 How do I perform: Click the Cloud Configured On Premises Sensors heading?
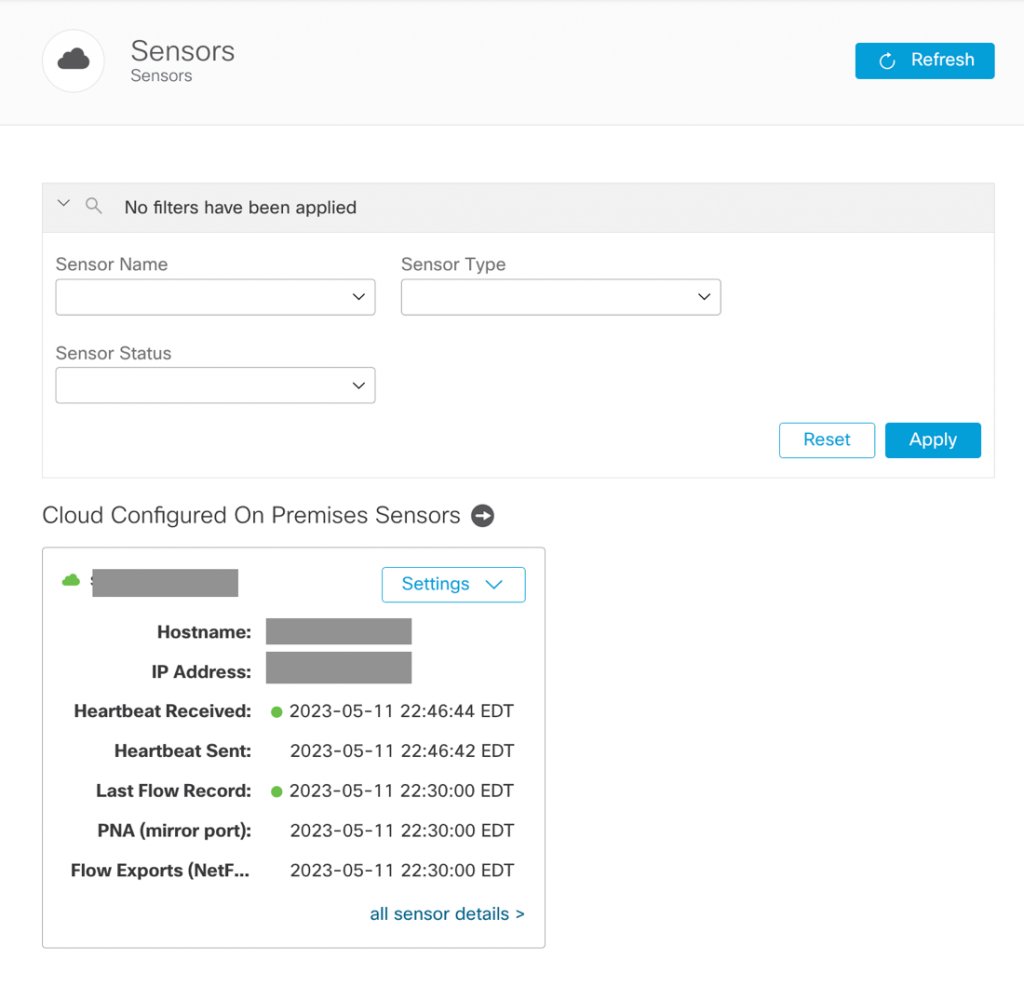pos(251,516)
